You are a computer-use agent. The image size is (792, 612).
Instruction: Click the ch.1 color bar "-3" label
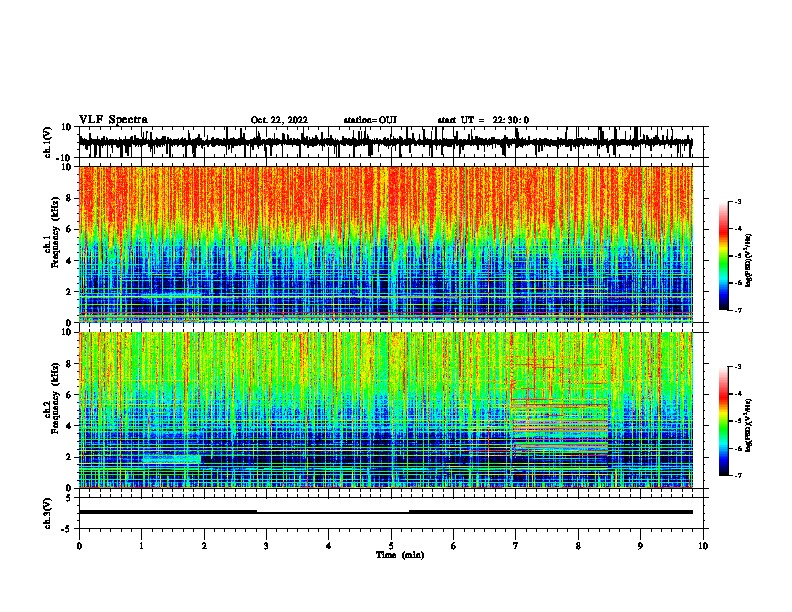[x=737, y=201]
